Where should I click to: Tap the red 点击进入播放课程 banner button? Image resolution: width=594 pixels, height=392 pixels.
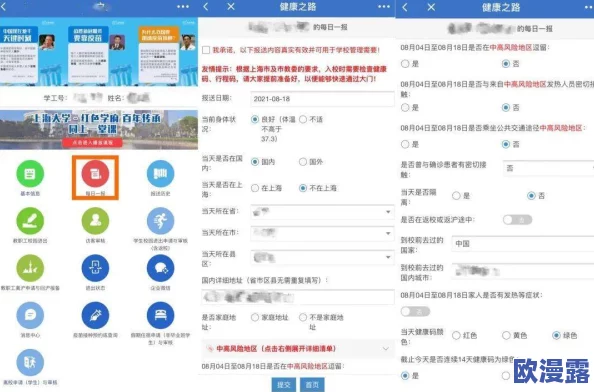point(92,143)
